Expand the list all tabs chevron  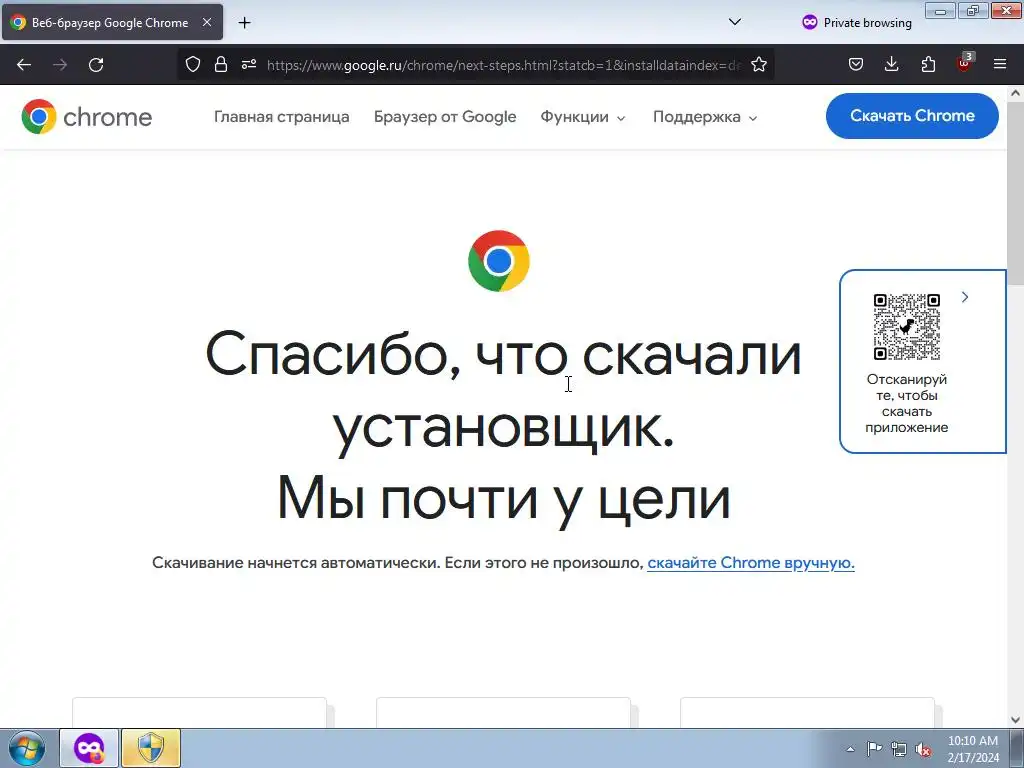point(735,22)
